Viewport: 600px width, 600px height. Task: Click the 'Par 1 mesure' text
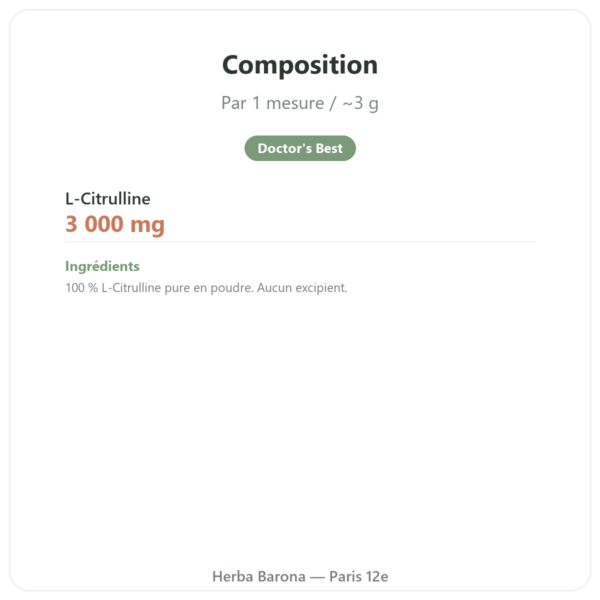272,103
